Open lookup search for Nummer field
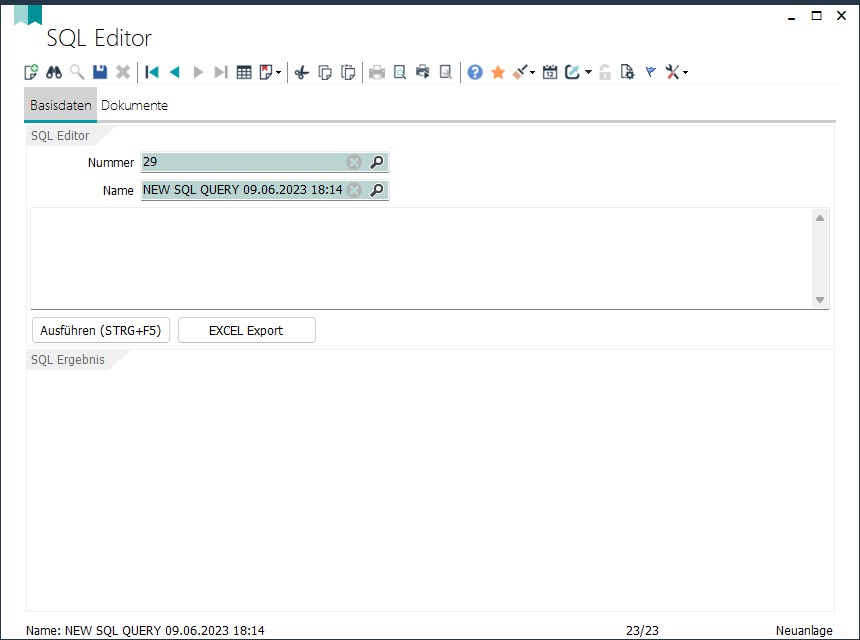Image resolution: width=860 pixels, height=640 pixels. pos(377,162)
